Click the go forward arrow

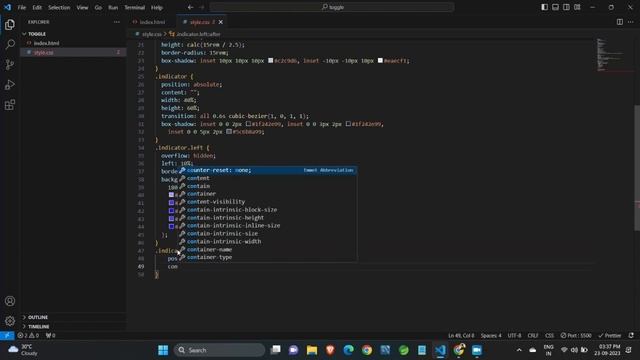coord(202,7)
